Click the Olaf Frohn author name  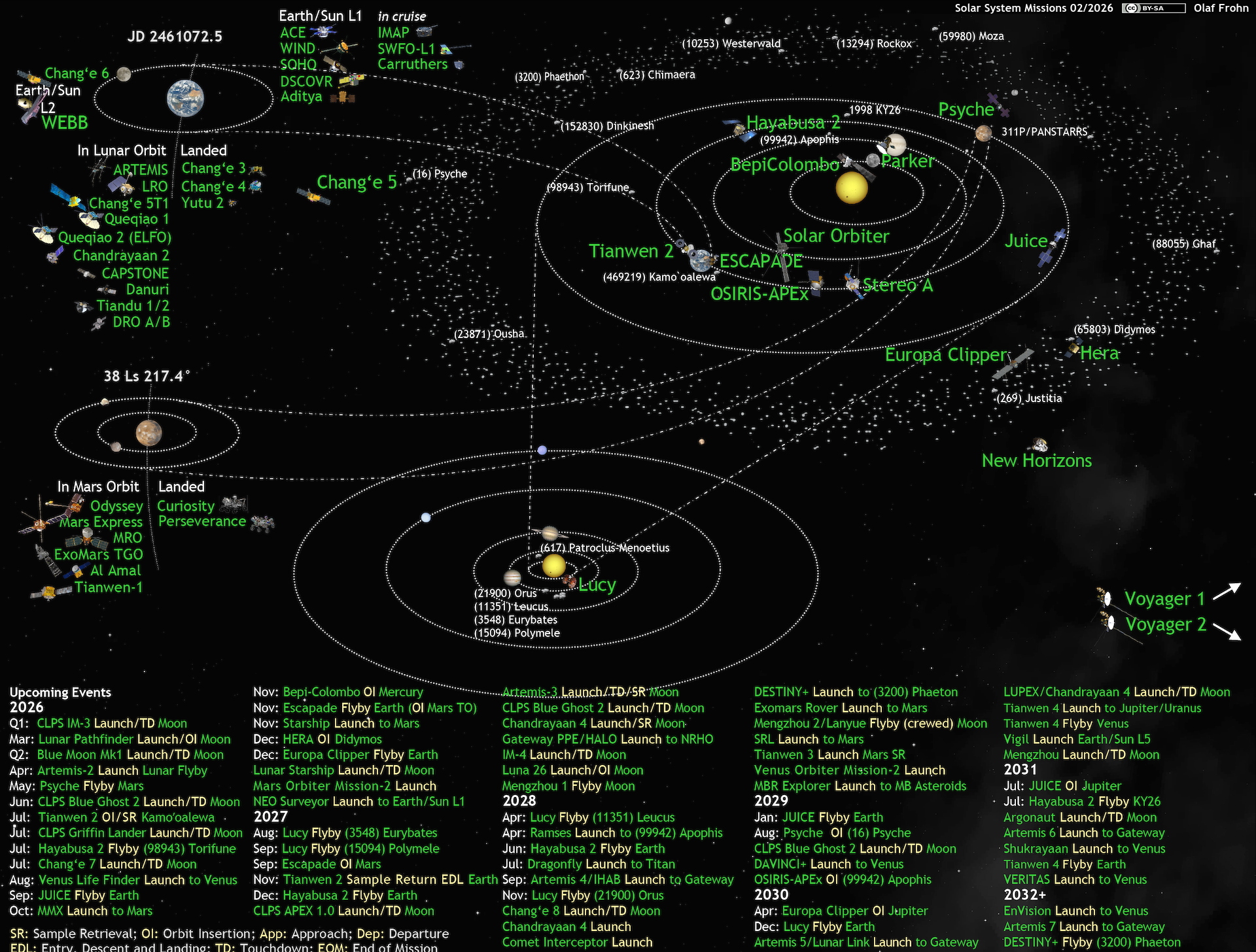(x=1221, y=8)
